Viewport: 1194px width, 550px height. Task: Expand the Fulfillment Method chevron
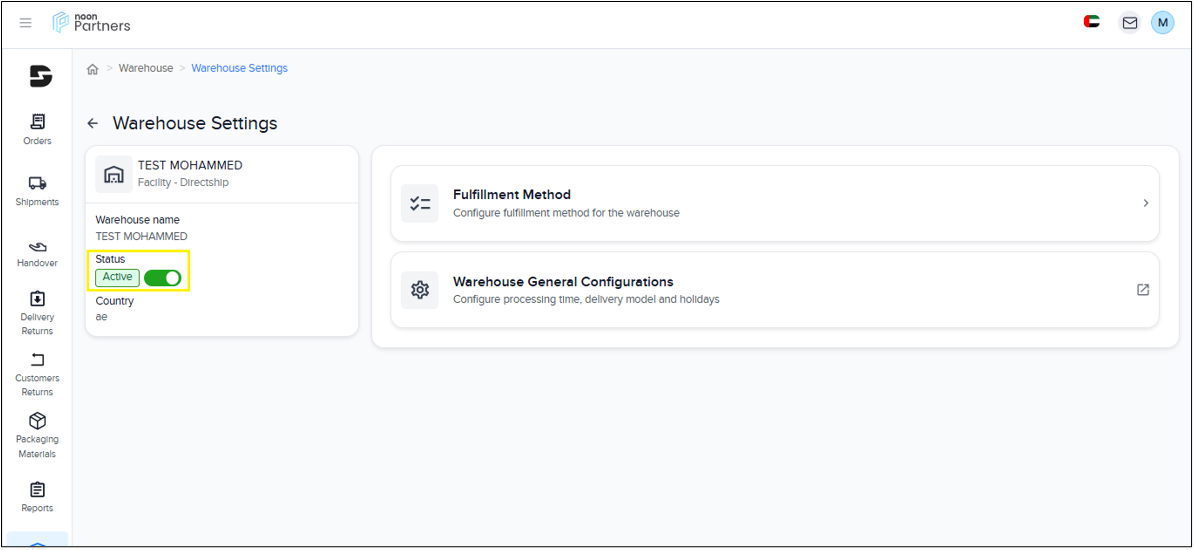pos(1145,203)
